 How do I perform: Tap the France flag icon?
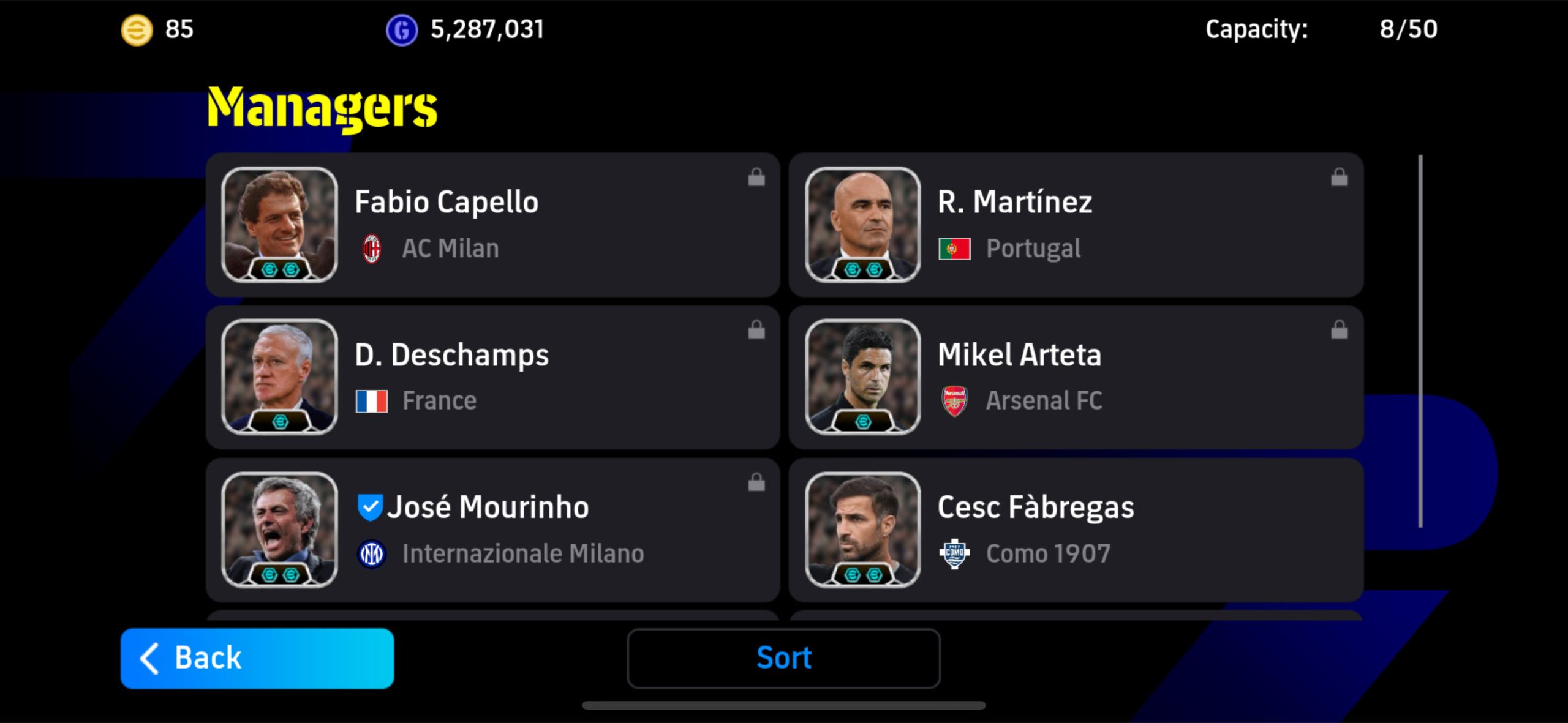[x=371, y=402]
